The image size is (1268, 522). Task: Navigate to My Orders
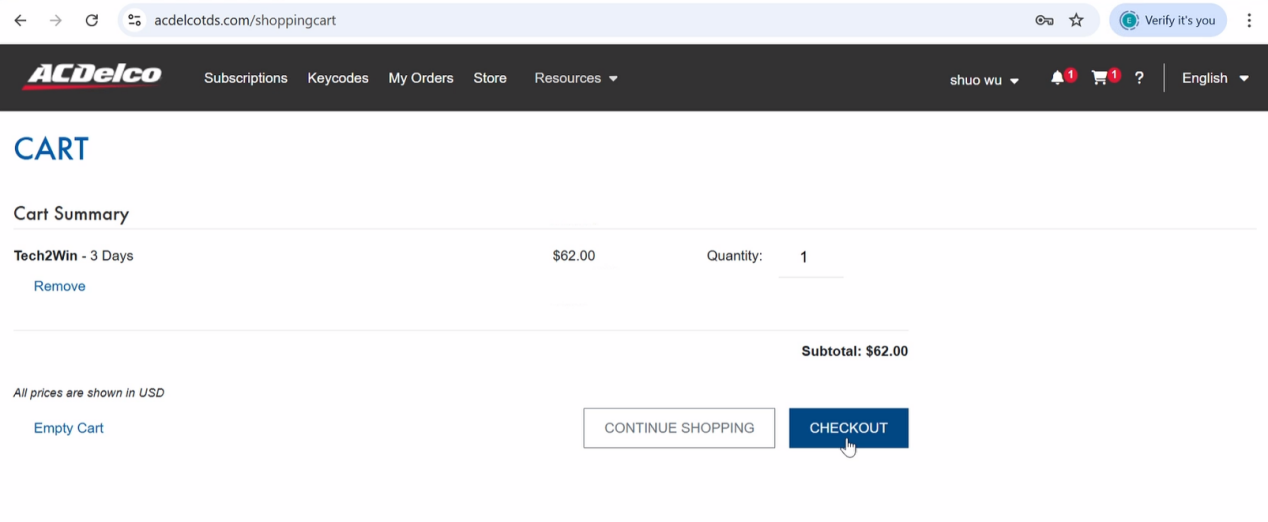pos(421,78)
